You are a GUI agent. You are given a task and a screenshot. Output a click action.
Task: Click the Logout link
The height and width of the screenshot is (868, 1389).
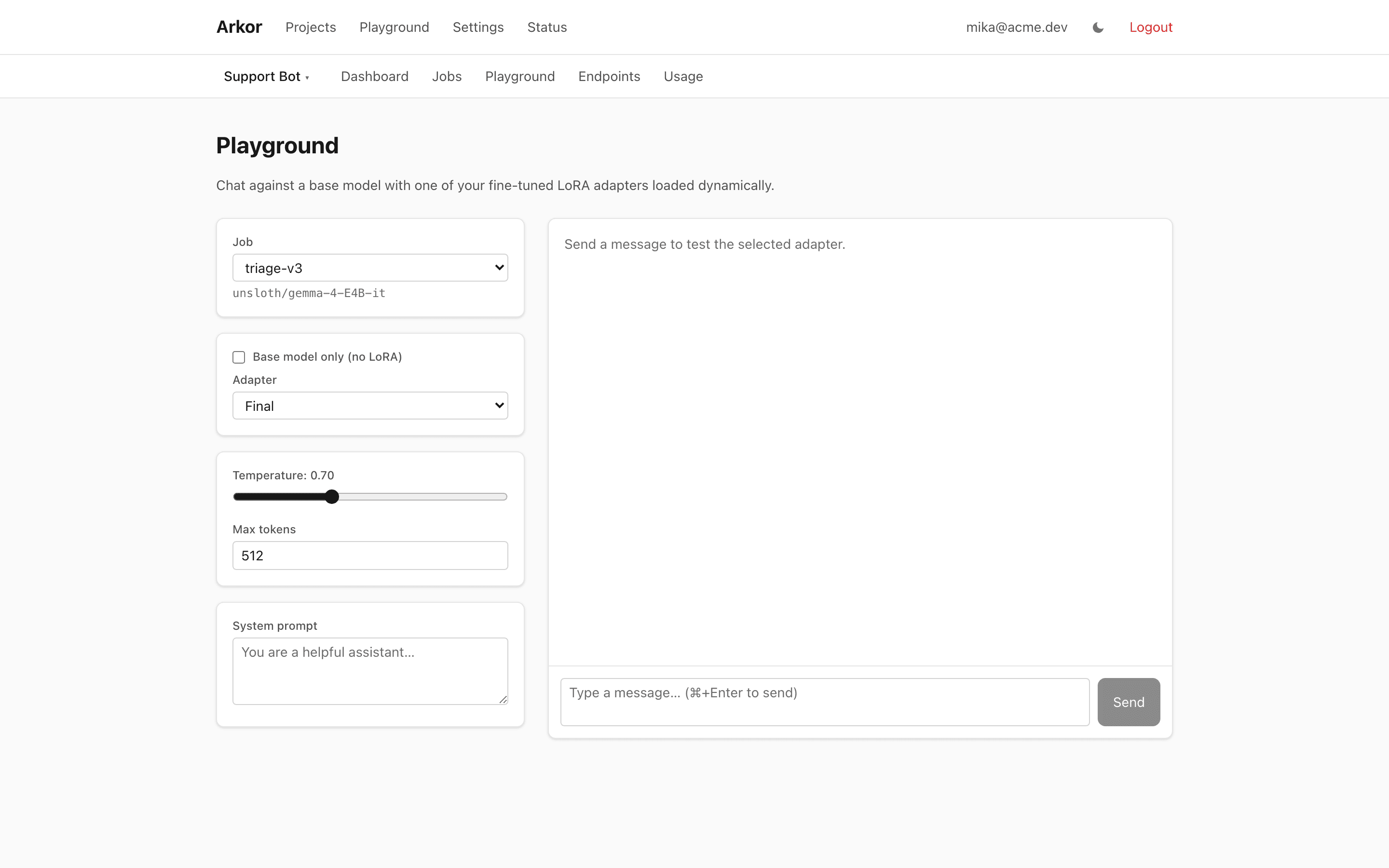point(1151,27)
